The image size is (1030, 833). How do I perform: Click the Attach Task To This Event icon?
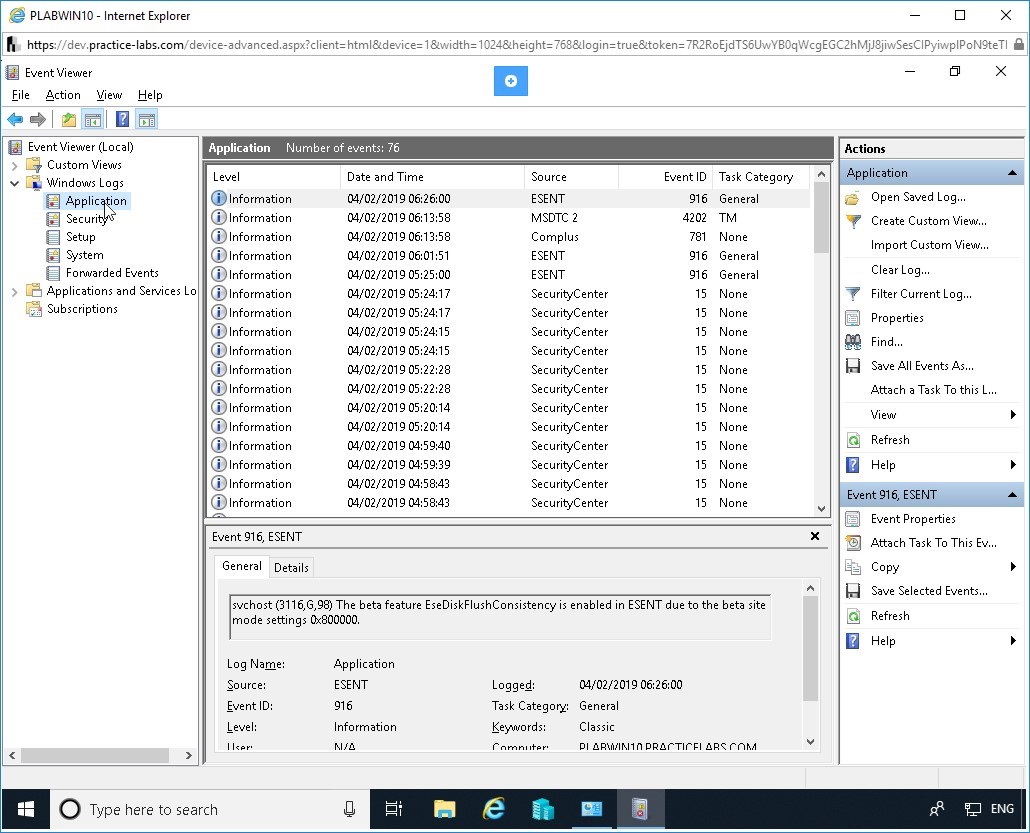tap(853, 543)
